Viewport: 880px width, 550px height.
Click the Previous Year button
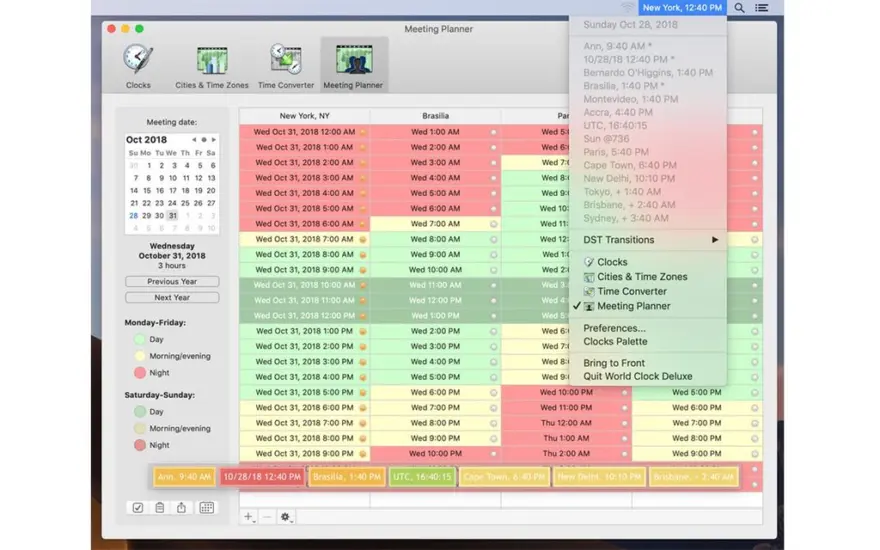pos(172,282)
